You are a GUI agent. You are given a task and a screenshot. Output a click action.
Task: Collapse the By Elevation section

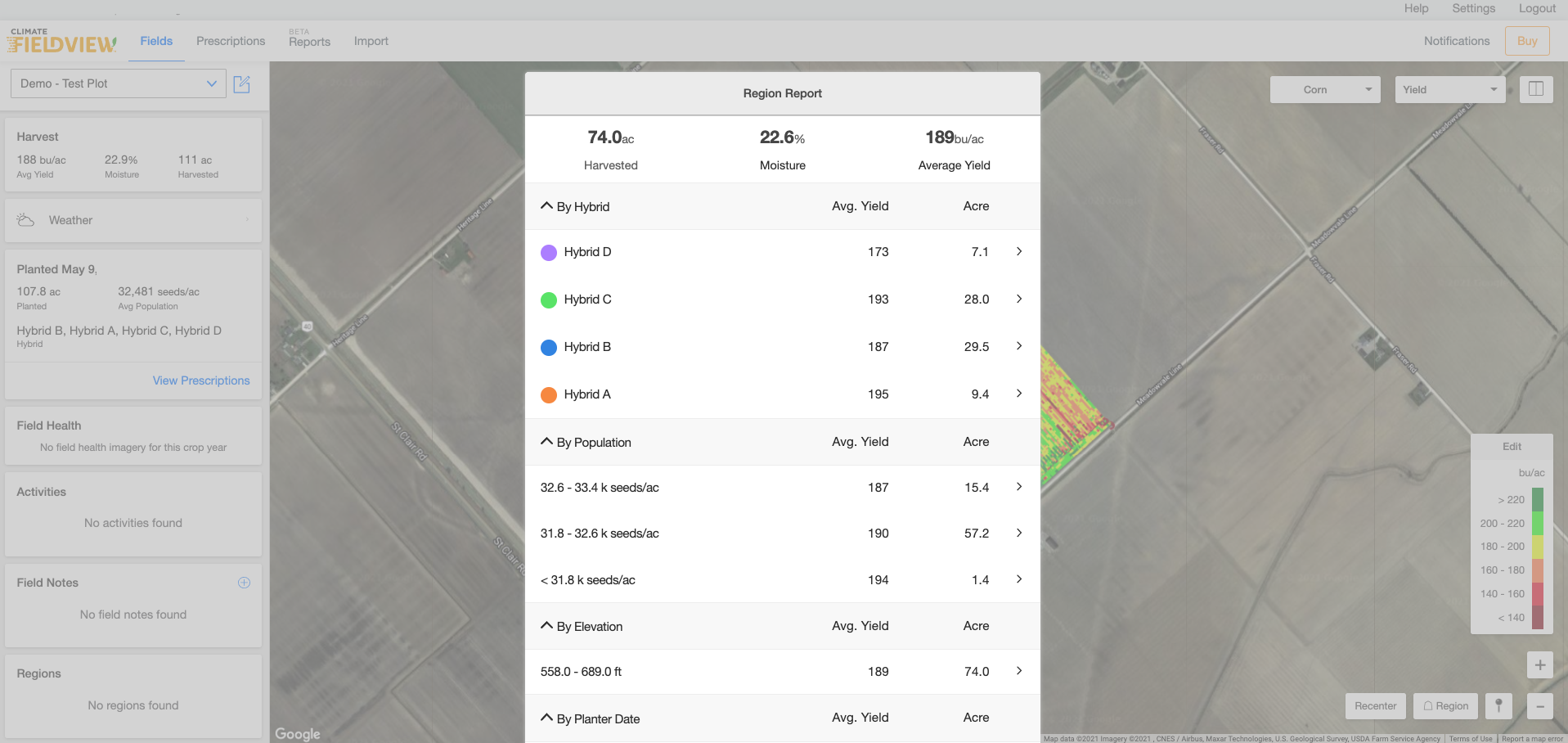click(x=547, y=626)
